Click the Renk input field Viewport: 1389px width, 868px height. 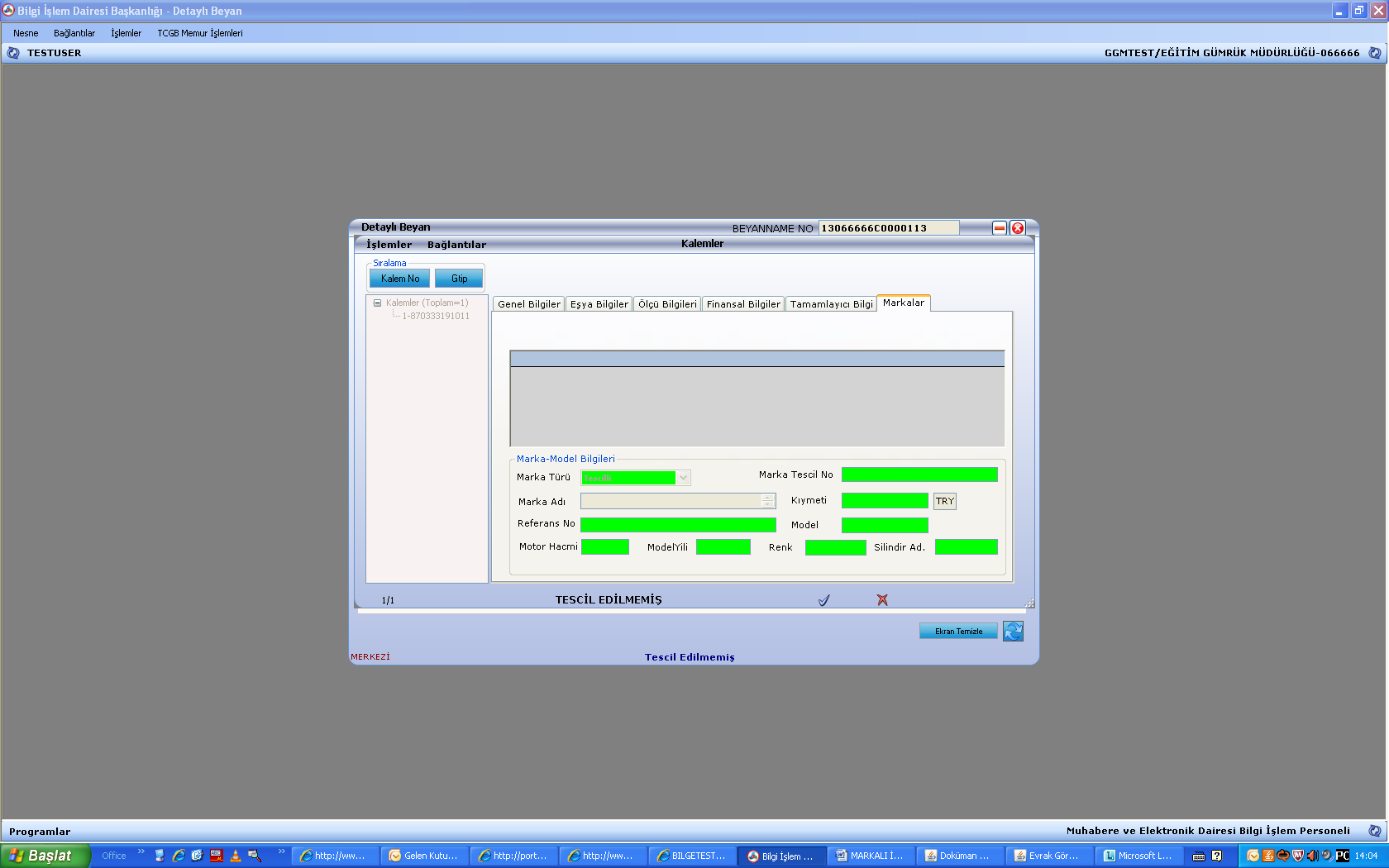pyautogui.click(x=836, y=547)
